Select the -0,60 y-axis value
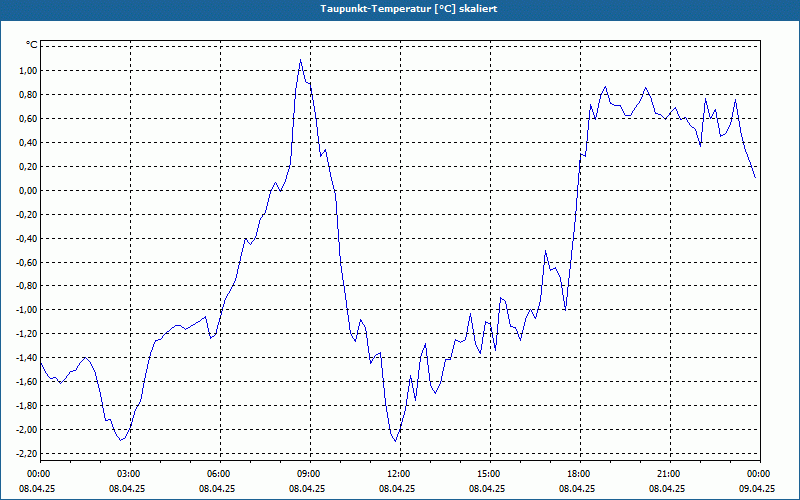Screen dimensions: 800x500 point(28,263)
